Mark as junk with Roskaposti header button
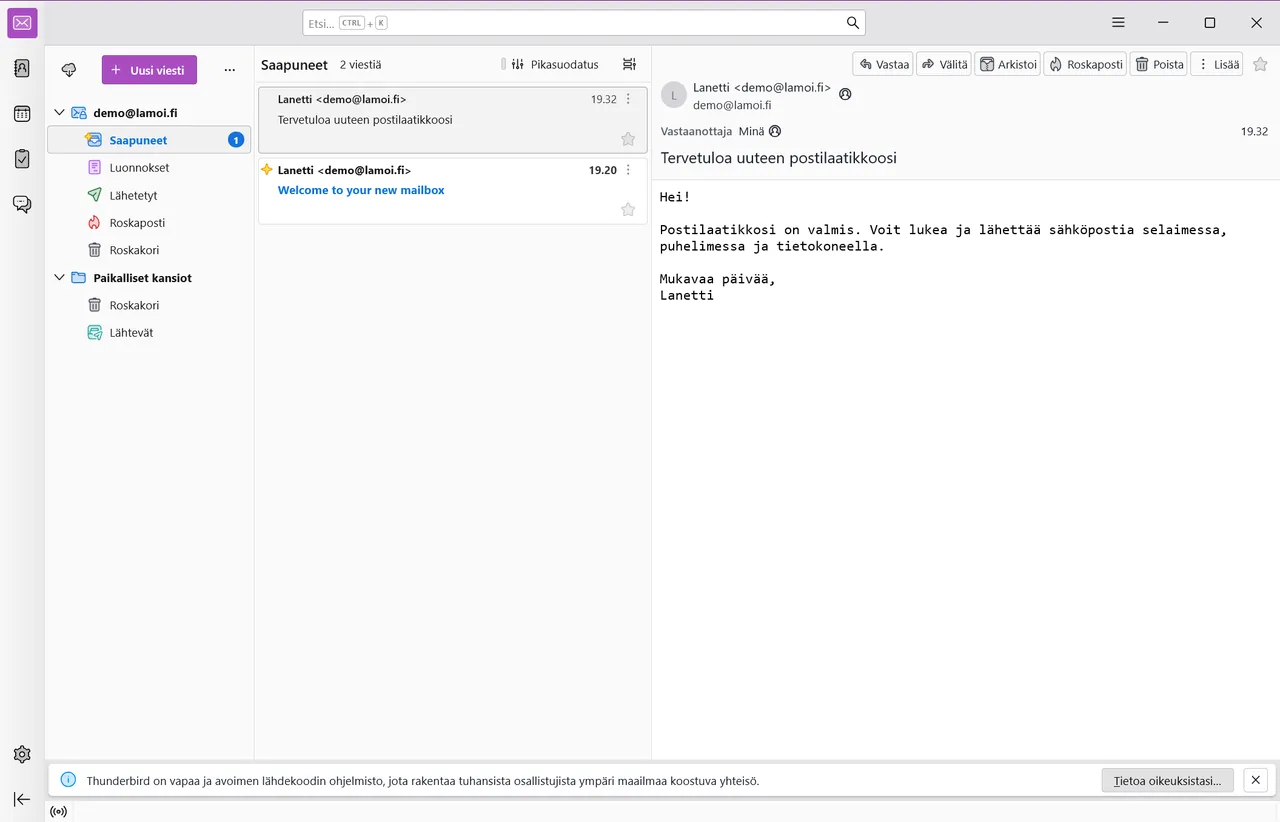Viewport: 1280px width, 822px height. pyautogui.click(x=1085, y=64)
